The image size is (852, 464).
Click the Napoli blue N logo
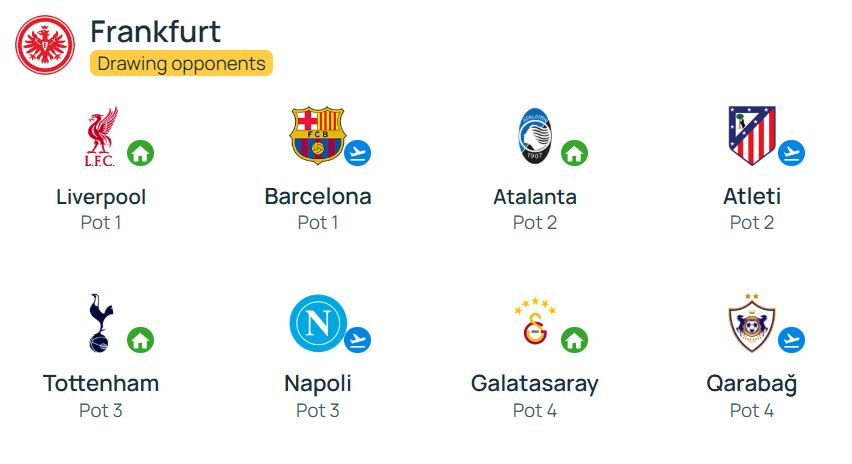318,323
